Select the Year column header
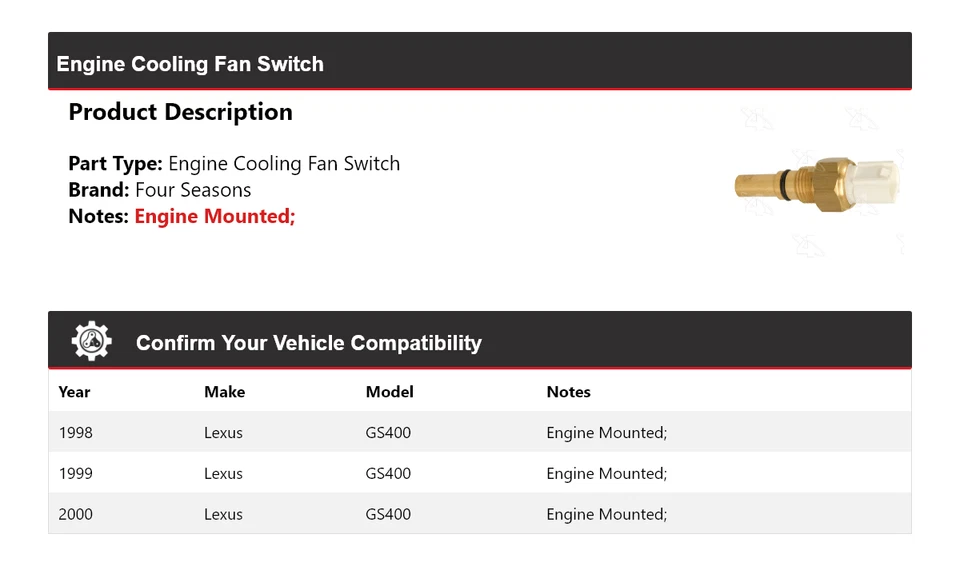Screen dimensions: 960x566 [74, 392]
